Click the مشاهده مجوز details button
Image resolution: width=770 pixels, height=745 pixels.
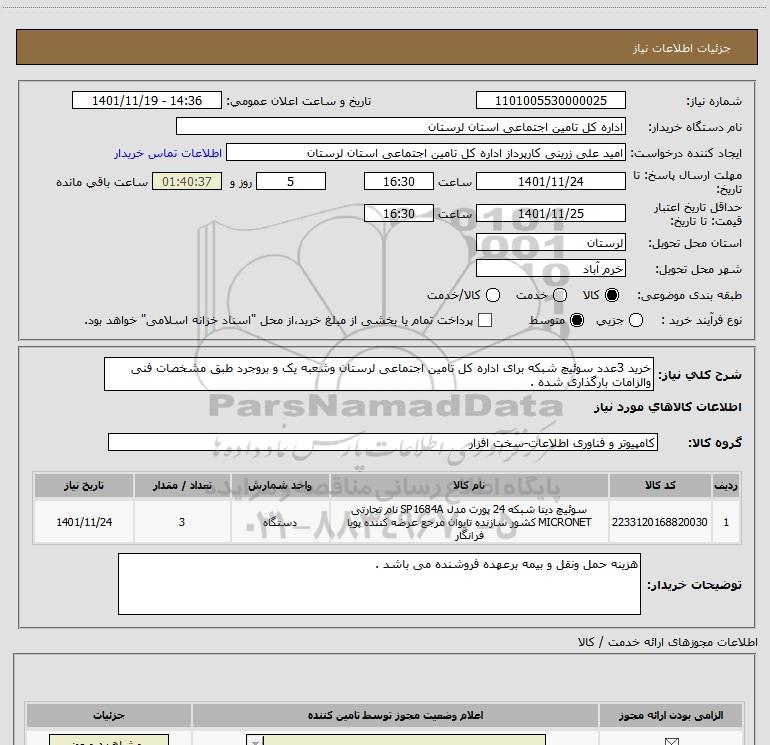pos(109,740)
